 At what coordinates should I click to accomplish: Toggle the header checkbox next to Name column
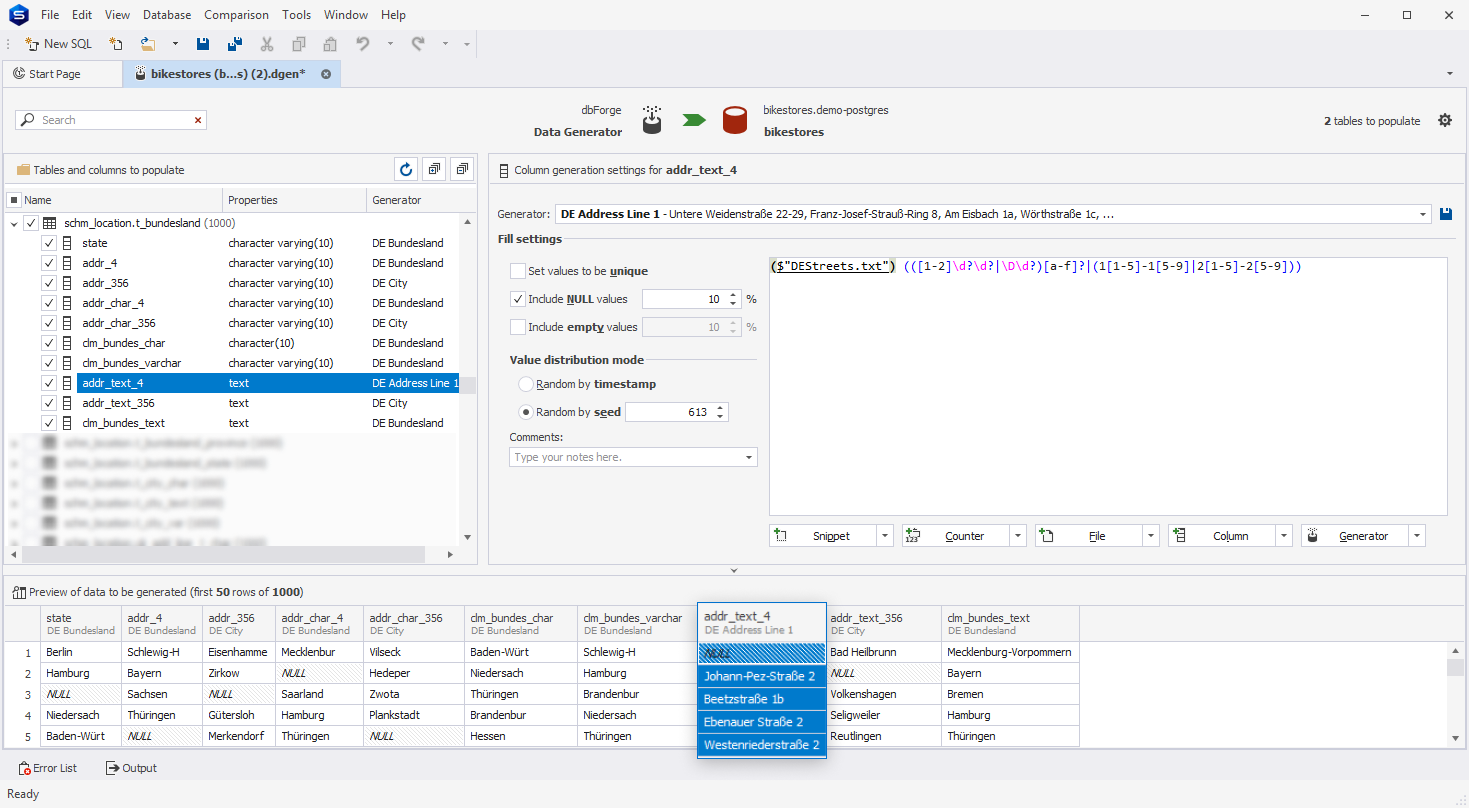14,200
